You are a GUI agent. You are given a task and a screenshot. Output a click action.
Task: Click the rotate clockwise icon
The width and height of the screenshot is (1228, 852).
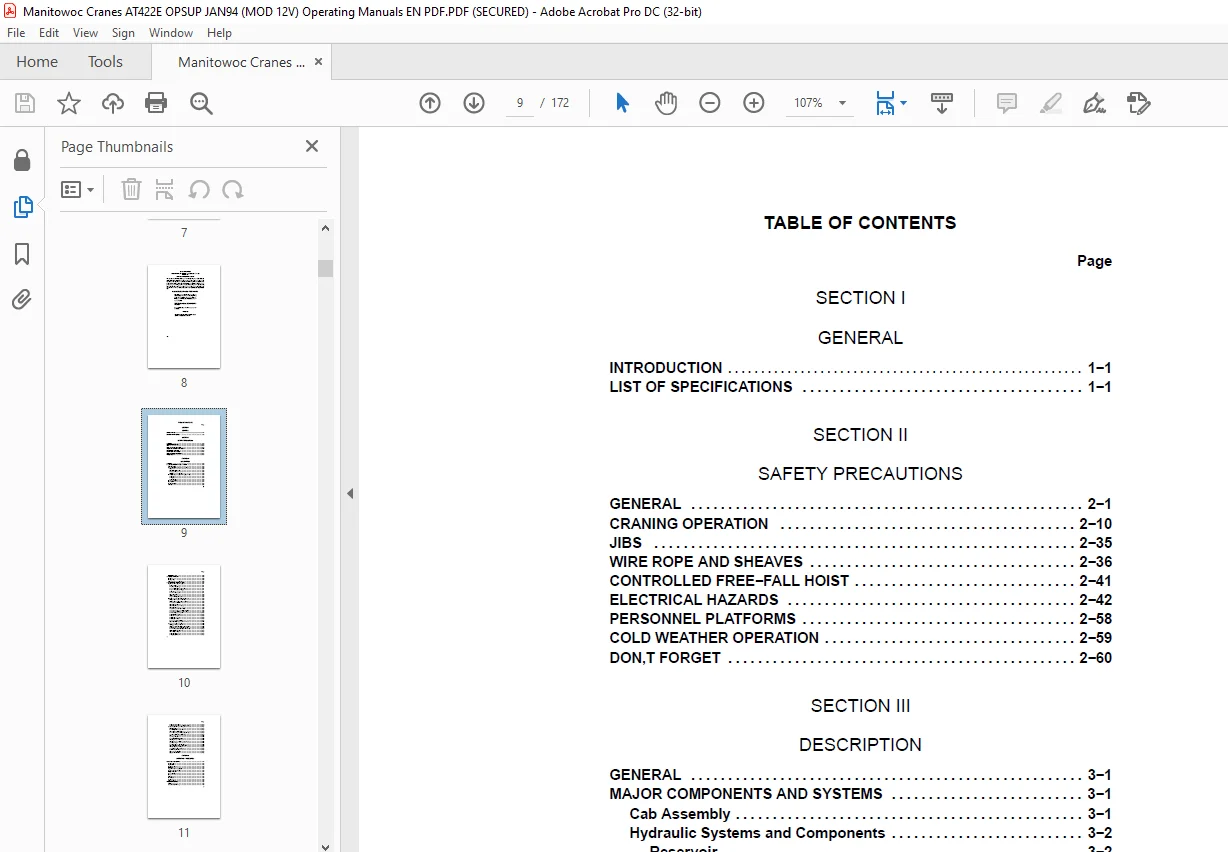(x=233, y=189)
